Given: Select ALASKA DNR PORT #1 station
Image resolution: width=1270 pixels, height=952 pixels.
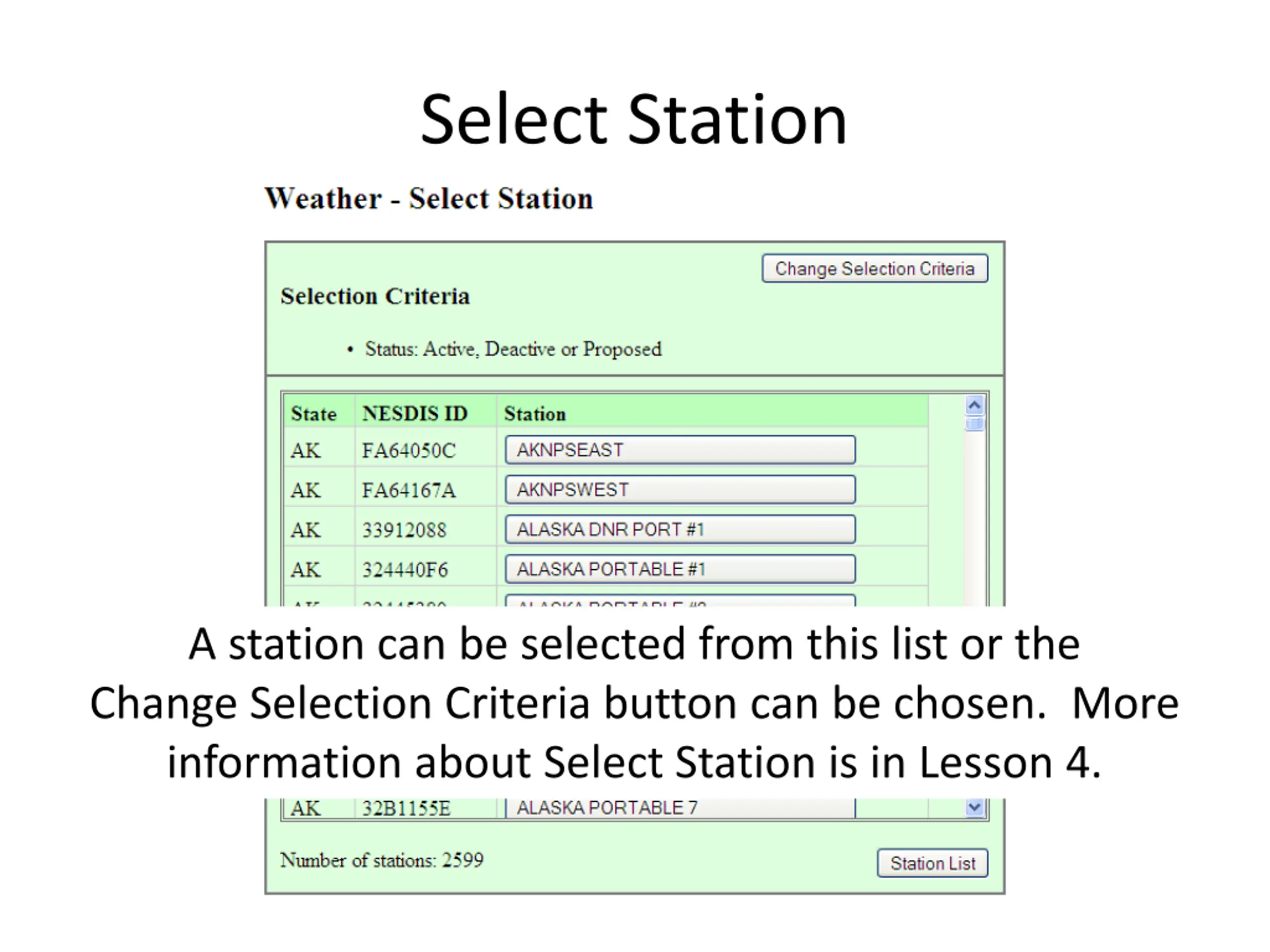Looking at the screenshot, I should 680,529.
